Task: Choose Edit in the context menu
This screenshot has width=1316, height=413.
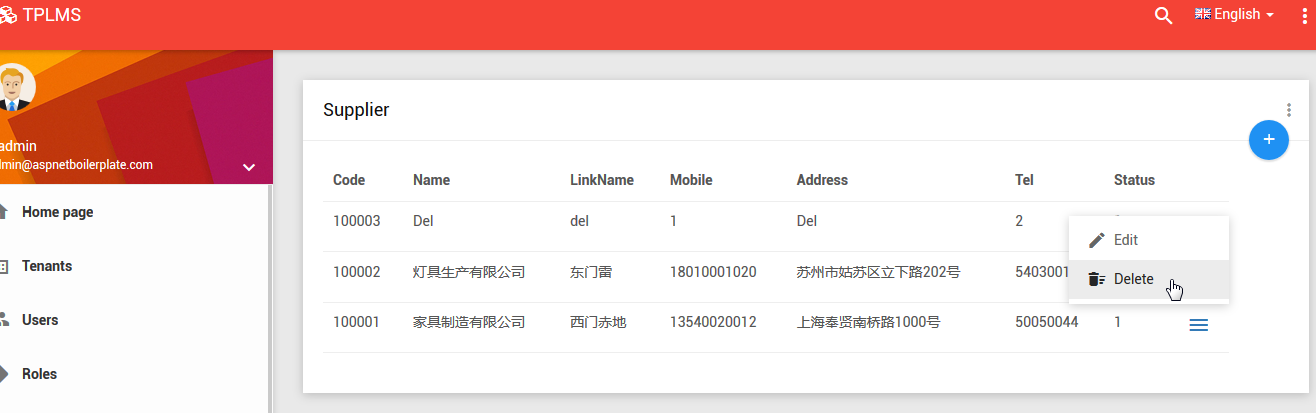Action: (x=1148, y=240)
